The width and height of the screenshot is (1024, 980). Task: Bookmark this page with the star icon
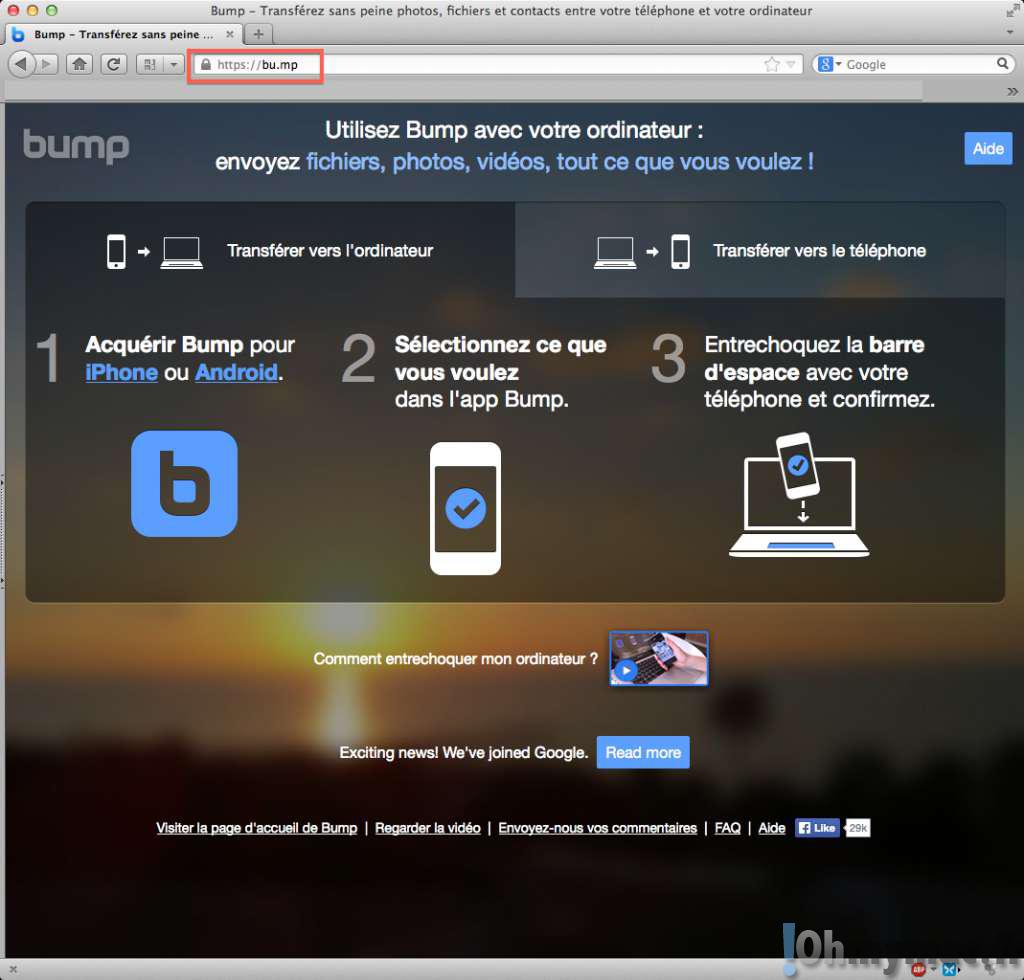[772, 64]
